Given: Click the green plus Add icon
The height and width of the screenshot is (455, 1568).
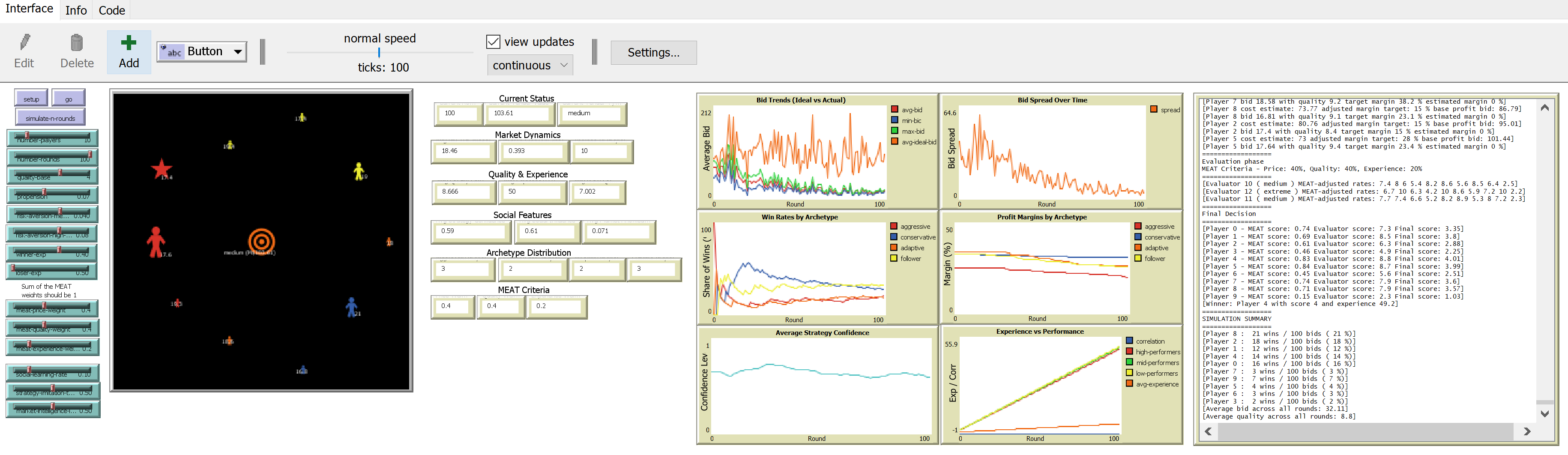Looking at the screenshot, I should pos(129,43).
